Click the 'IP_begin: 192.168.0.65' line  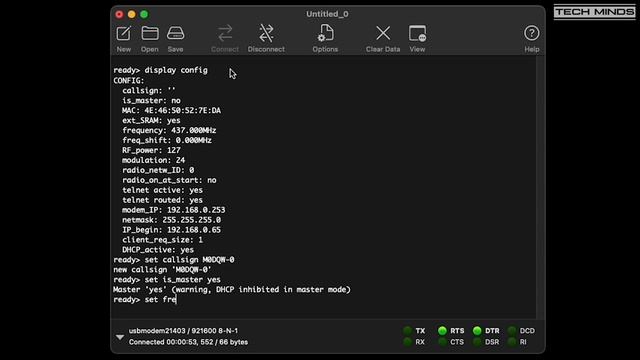[x=171, y=230]
